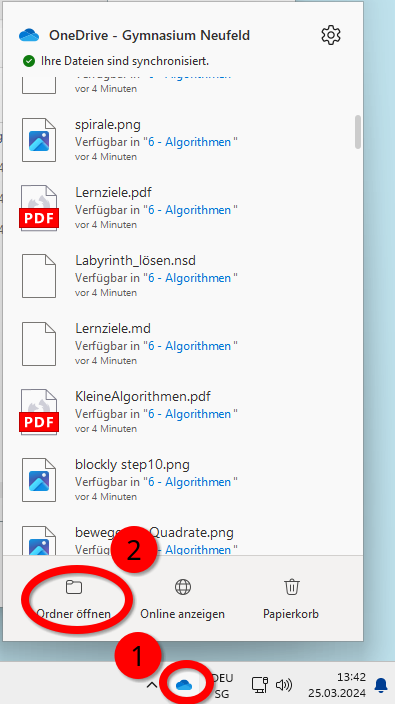Click the Papierkorb label
Image resolution: width=395 pixels, height=704 pixels.
coord(291,614)
